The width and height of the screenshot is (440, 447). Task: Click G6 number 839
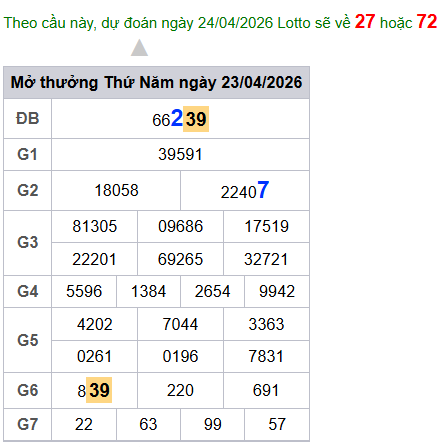pyautogui.click(x=95, y=390)
